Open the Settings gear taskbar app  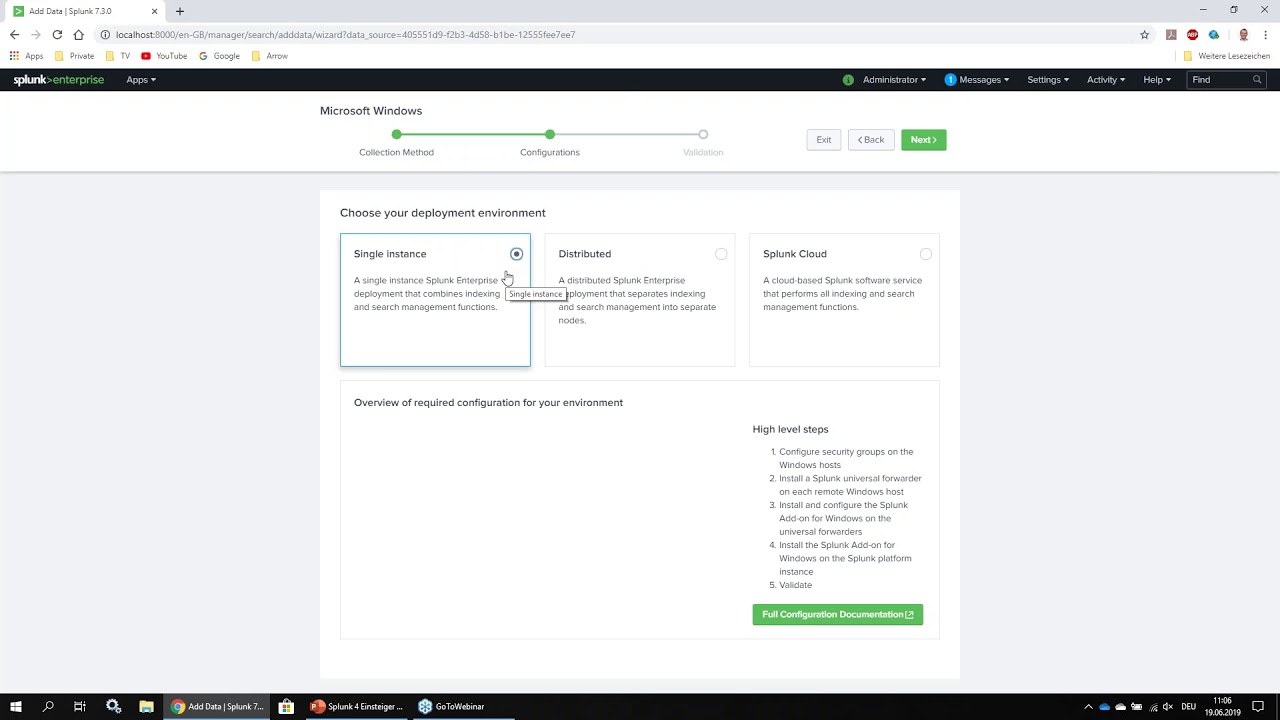(x=113, y=707)
